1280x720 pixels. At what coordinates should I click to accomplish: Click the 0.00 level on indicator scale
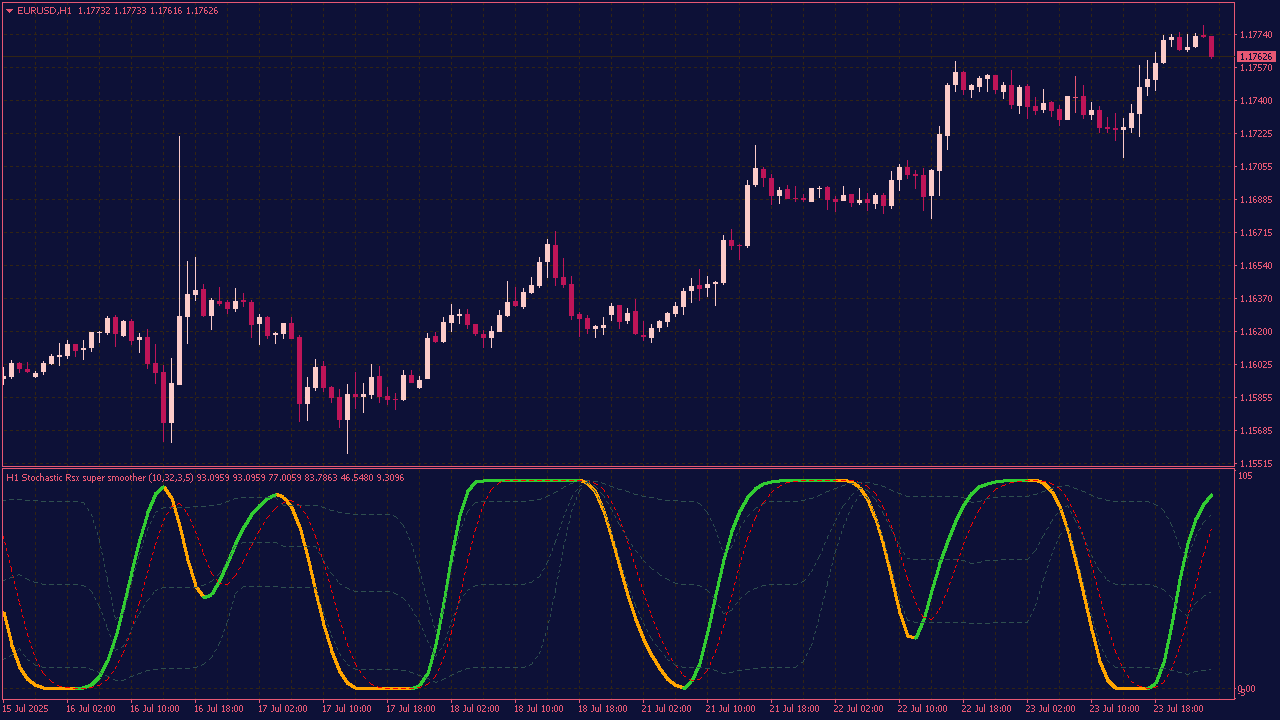(x=1246, y=689)
